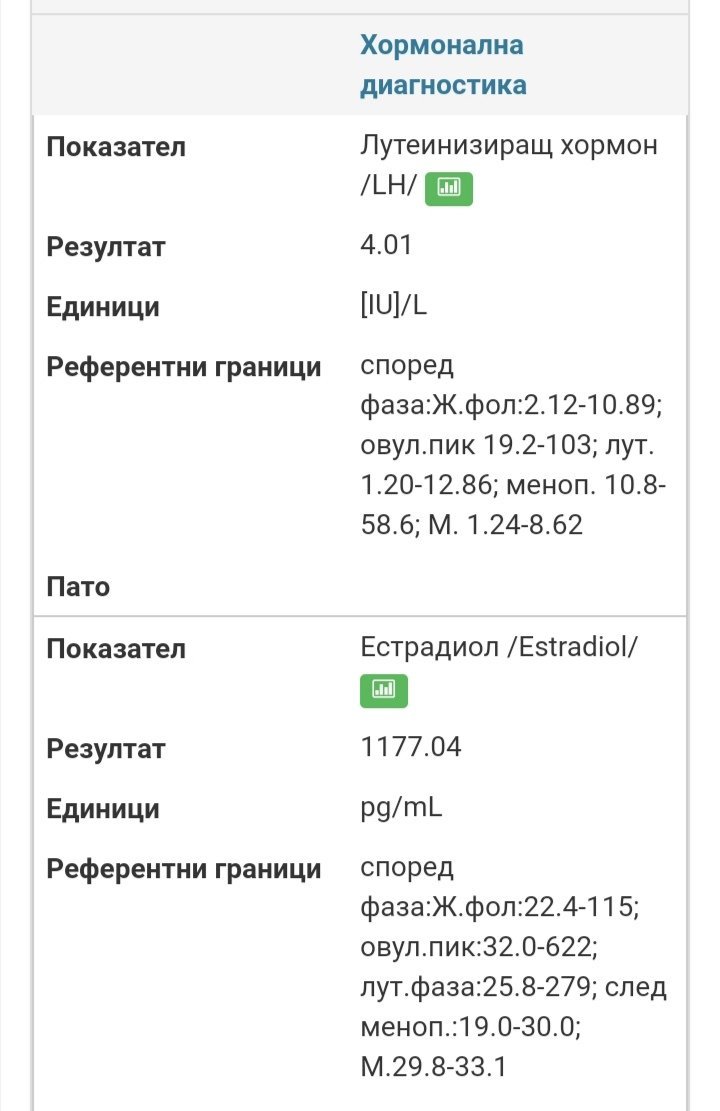Click the Референтни граници label in the LH section
The height and width of the screenshot is (1111, 720).
(184, 368)
